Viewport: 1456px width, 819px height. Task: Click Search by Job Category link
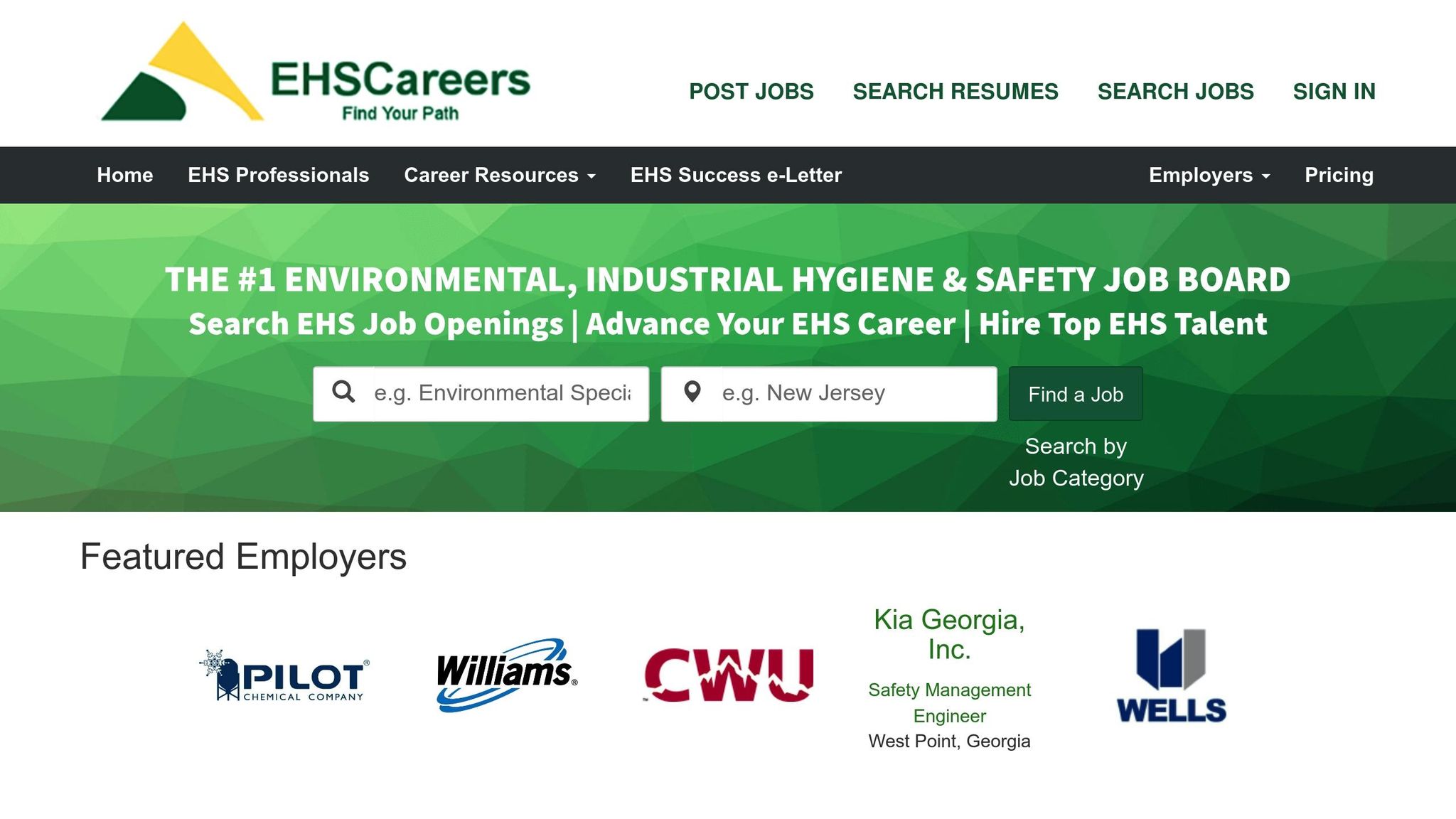point(1076,462)
